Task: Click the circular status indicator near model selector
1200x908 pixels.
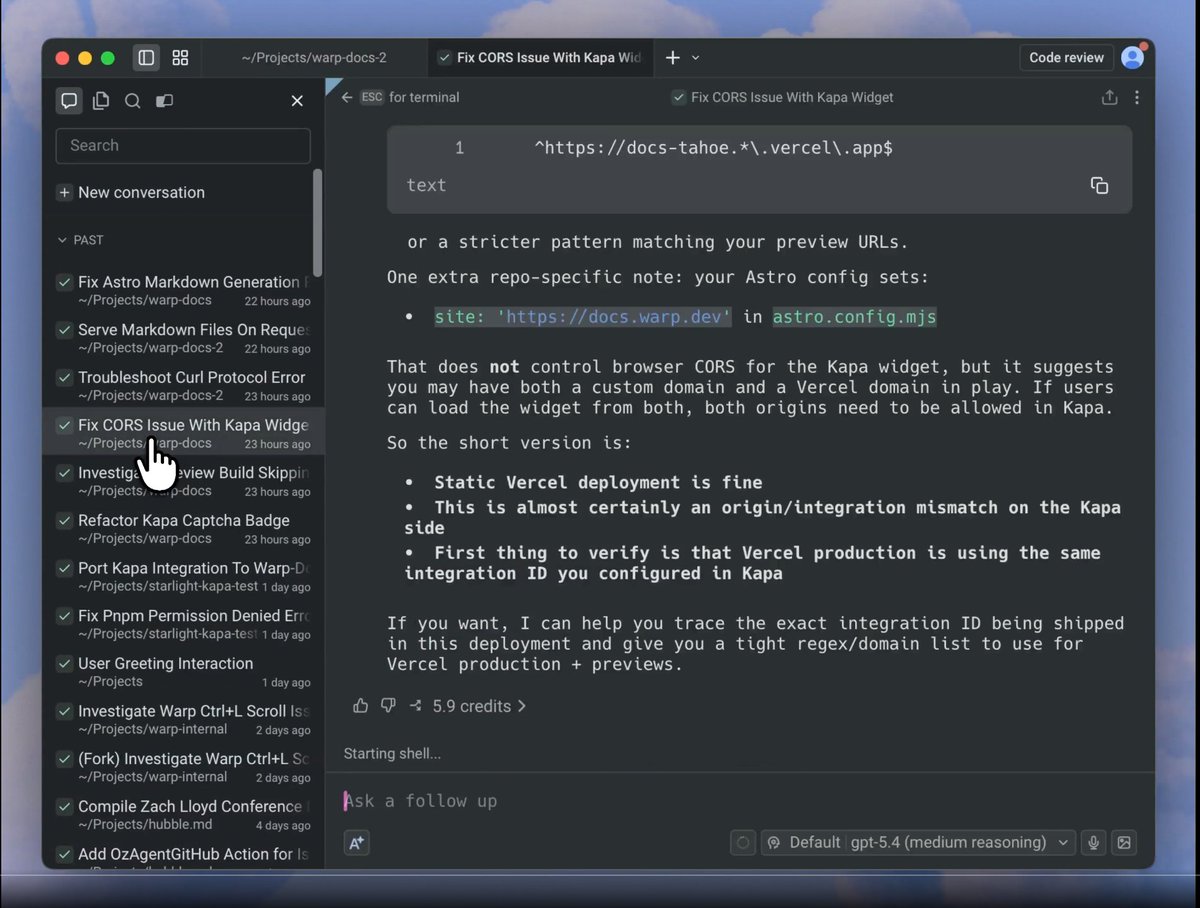Action: [x=743, y=842]
